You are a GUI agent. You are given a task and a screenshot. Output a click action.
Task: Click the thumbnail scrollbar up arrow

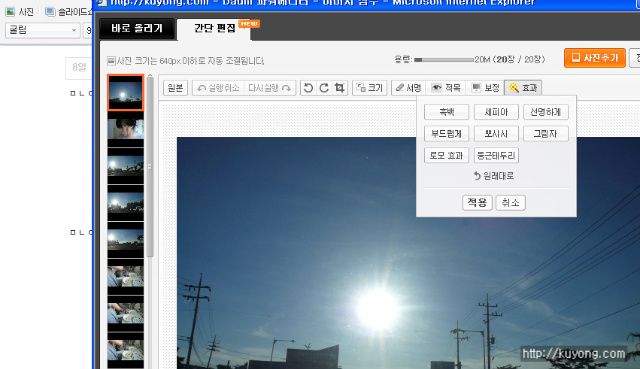[x=150, y=76]
